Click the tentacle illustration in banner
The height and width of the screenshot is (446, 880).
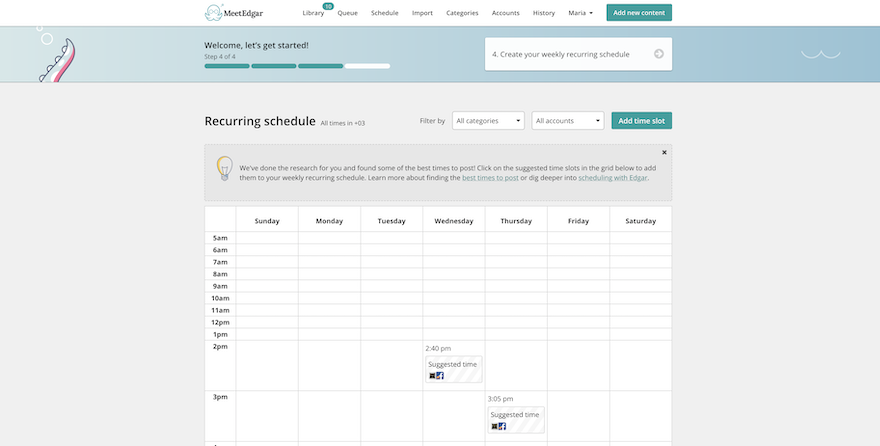58,60
